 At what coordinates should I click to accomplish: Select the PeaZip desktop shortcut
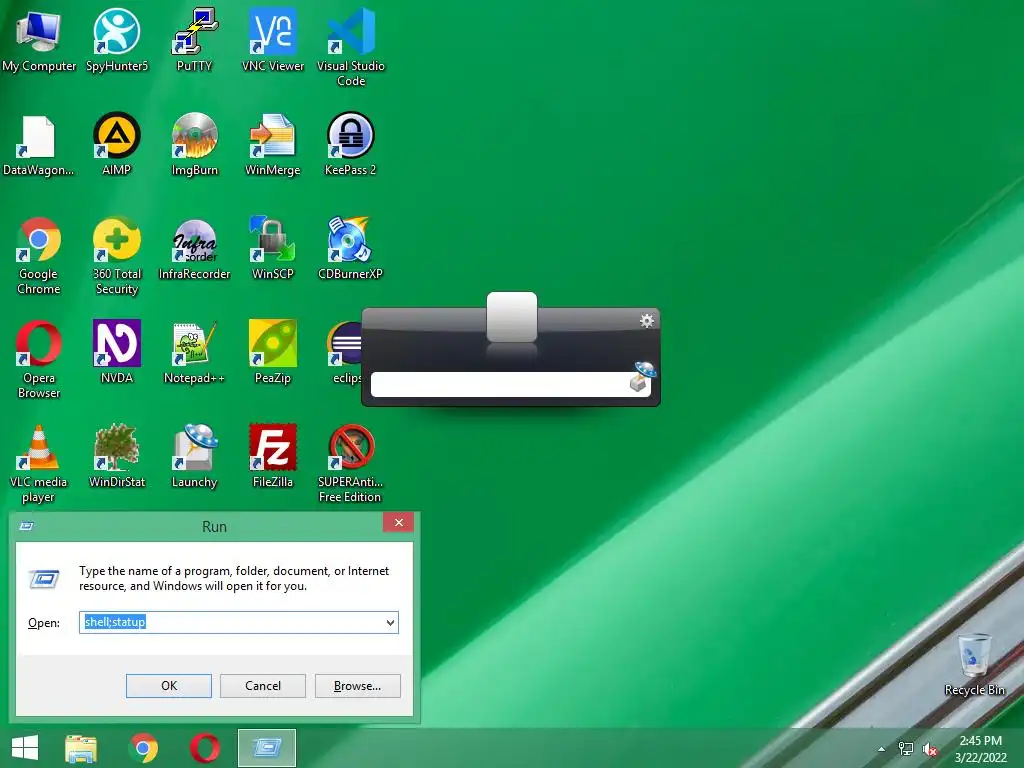(273, 353)
